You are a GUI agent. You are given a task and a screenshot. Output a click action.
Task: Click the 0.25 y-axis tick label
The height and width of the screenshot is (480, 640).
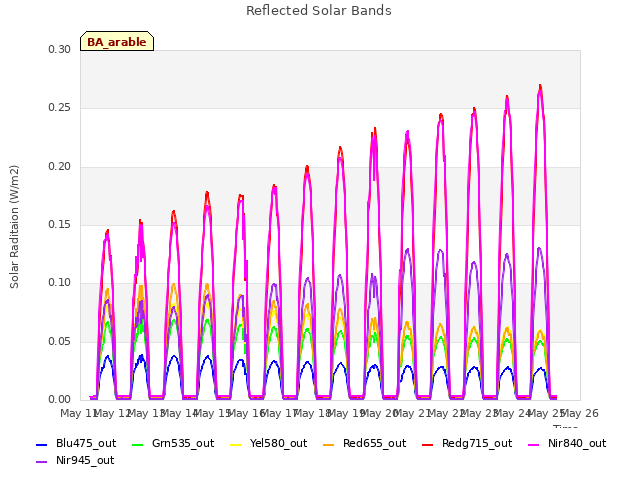(x=60, y=108)
